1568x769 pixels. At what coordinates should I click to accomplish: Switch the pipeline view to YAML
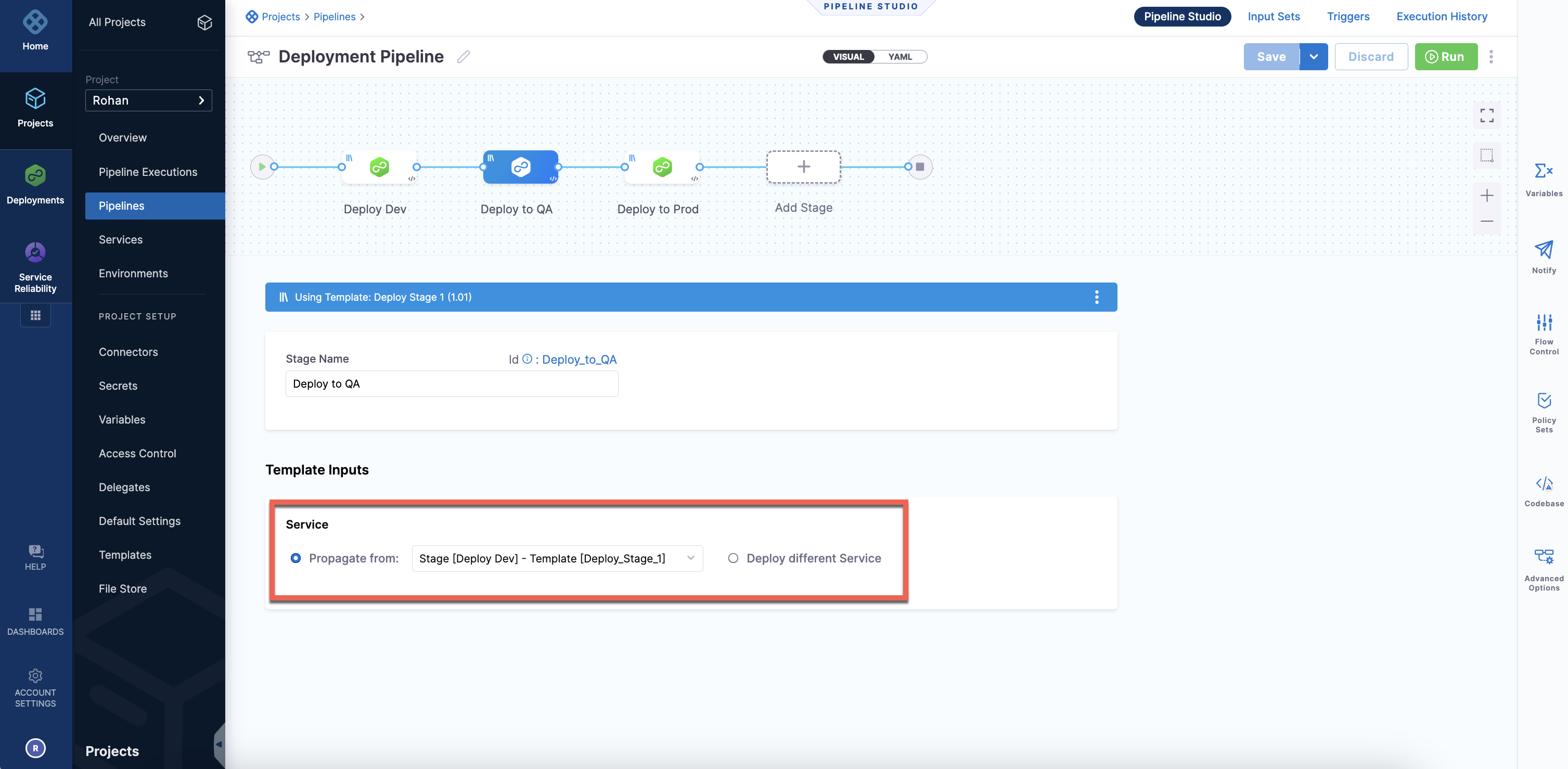[899, 57]
